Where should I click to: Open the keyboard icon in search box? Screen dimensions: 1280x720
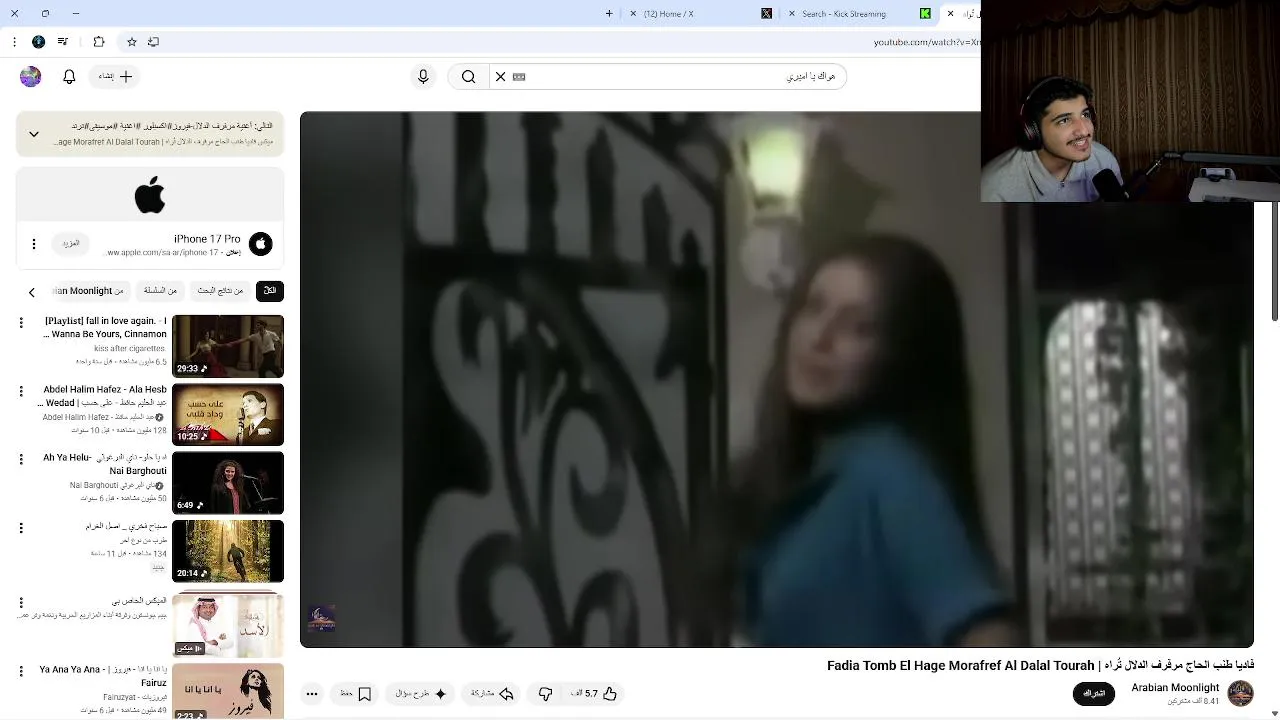[x=519, y=77]
